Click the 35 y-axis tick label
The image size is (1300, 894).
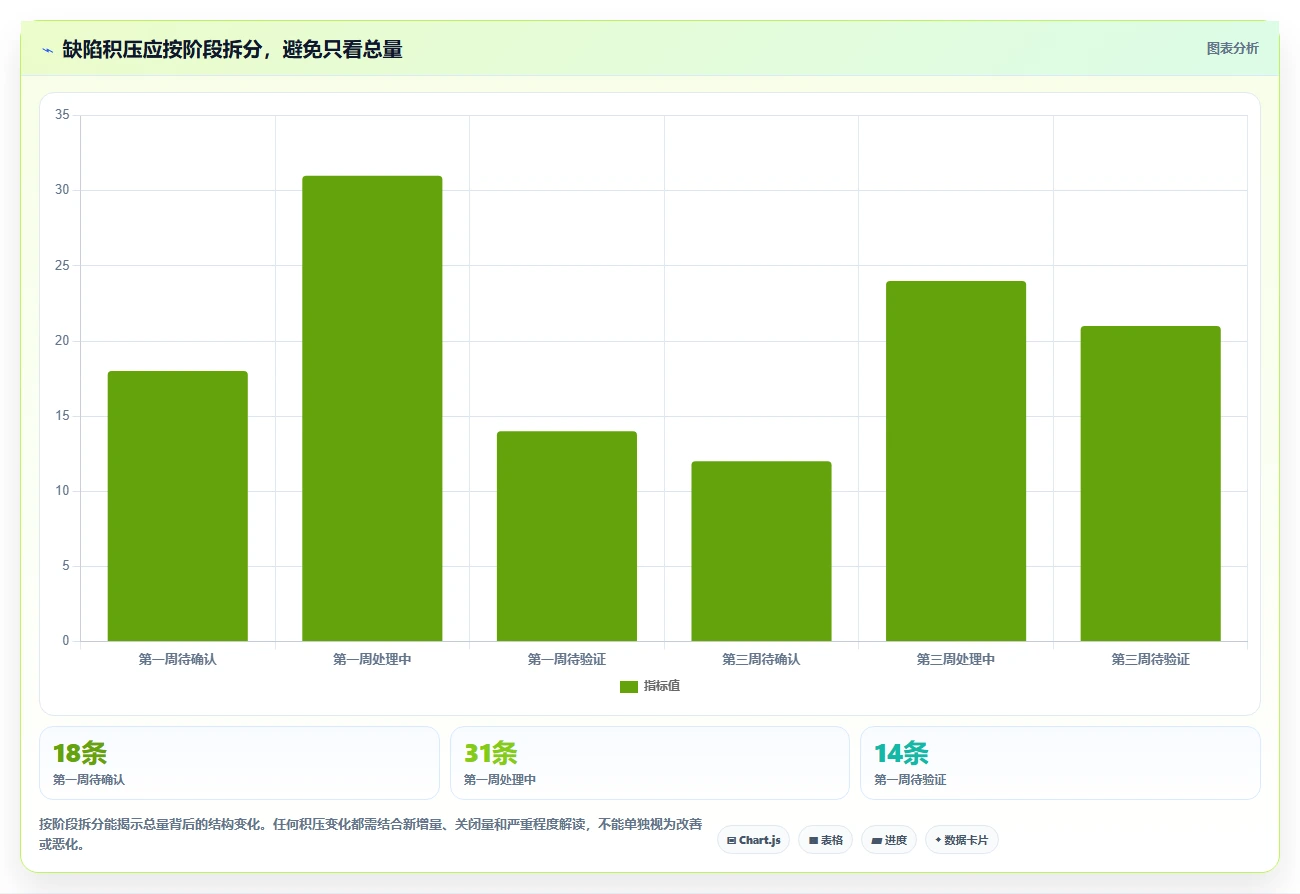pyautogui.click(x=62, y=115)
